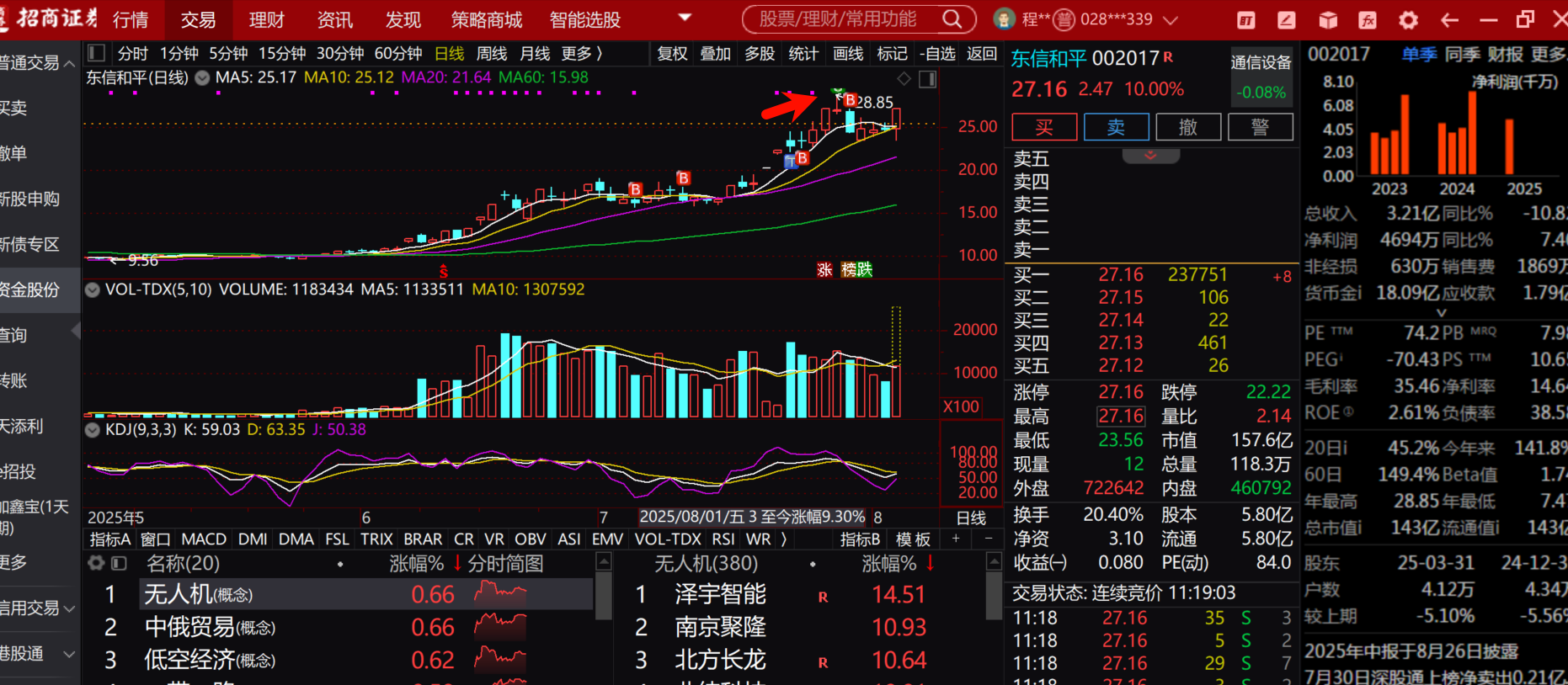Click the plus icon in the indicator bar
The image size is (1568, 685).
coord(956,539)
